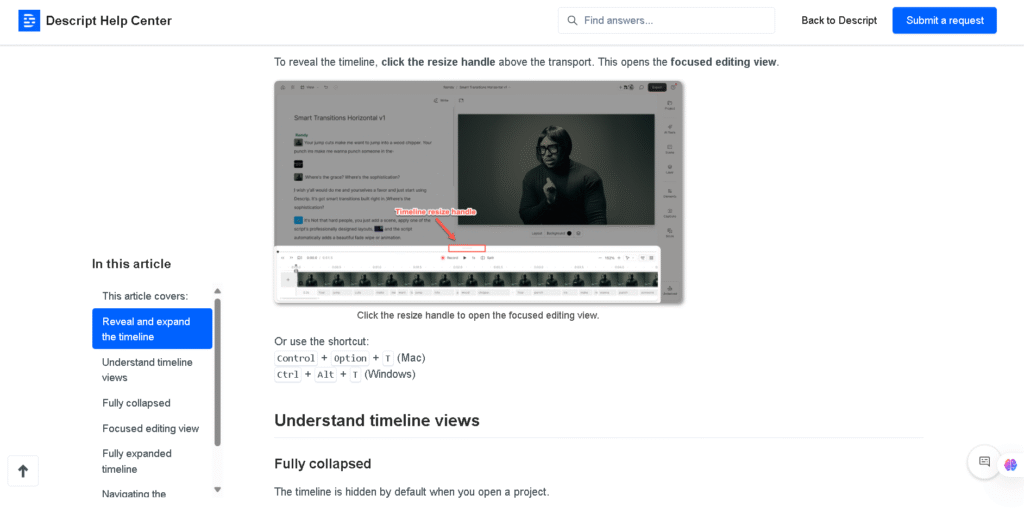The width and height of the screenshot is (1024, 514).
Task: Click 'Or use the shortcut:' text
Action: pos(321,342)
